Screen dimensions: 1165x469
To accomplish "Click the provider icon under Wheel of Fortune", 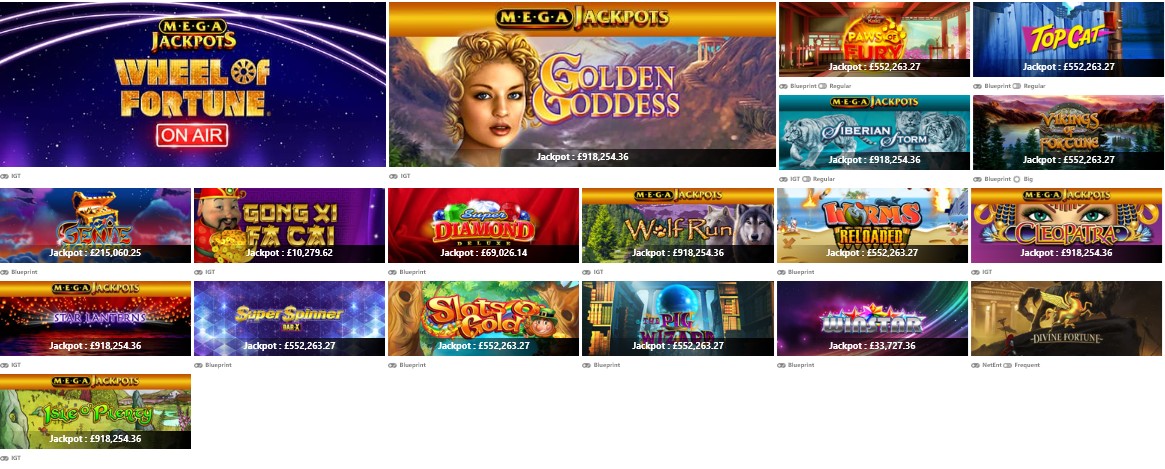I will [4, 176].
